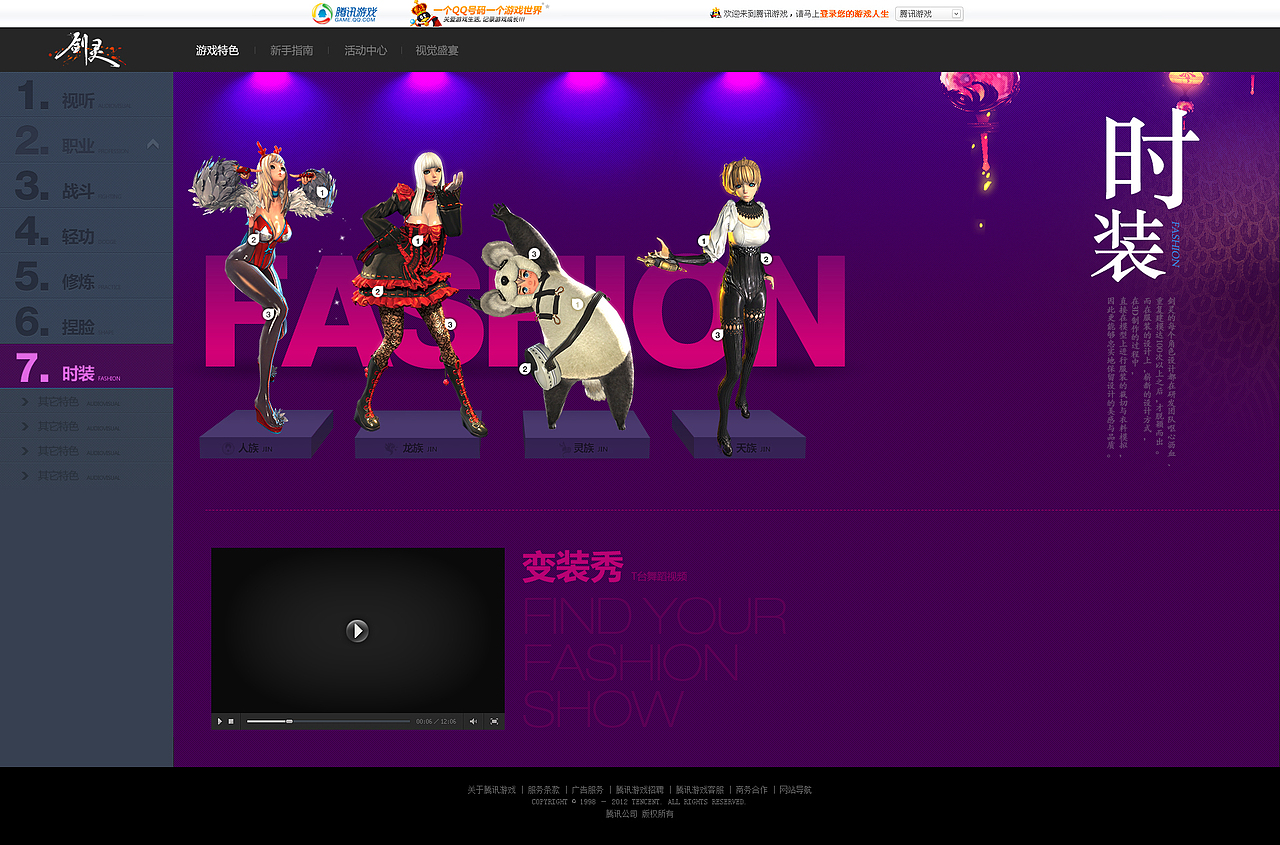Click the 关于腾讯游戏 footer link
This screenshot has width=1280, height=845.
point(492,790)
